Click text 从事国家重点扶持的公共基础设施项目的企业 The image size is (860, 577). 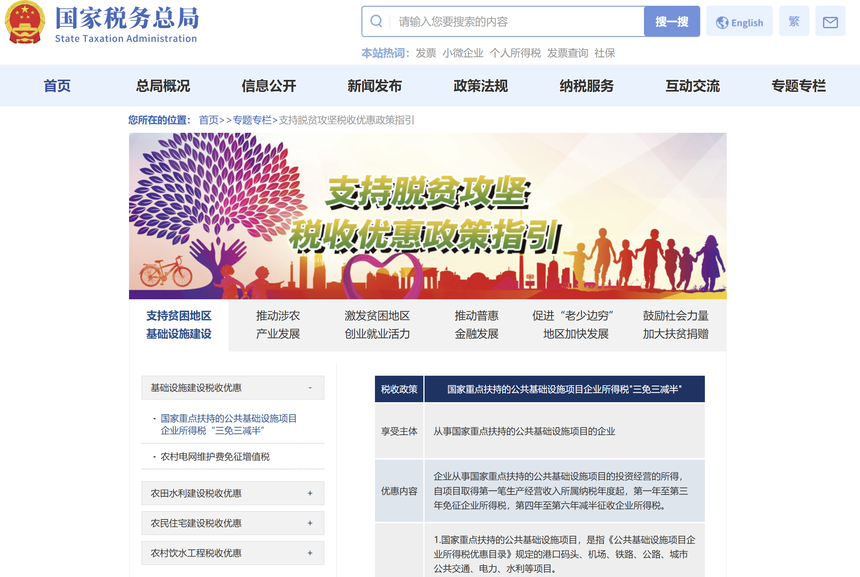click(x=524, y=432)
